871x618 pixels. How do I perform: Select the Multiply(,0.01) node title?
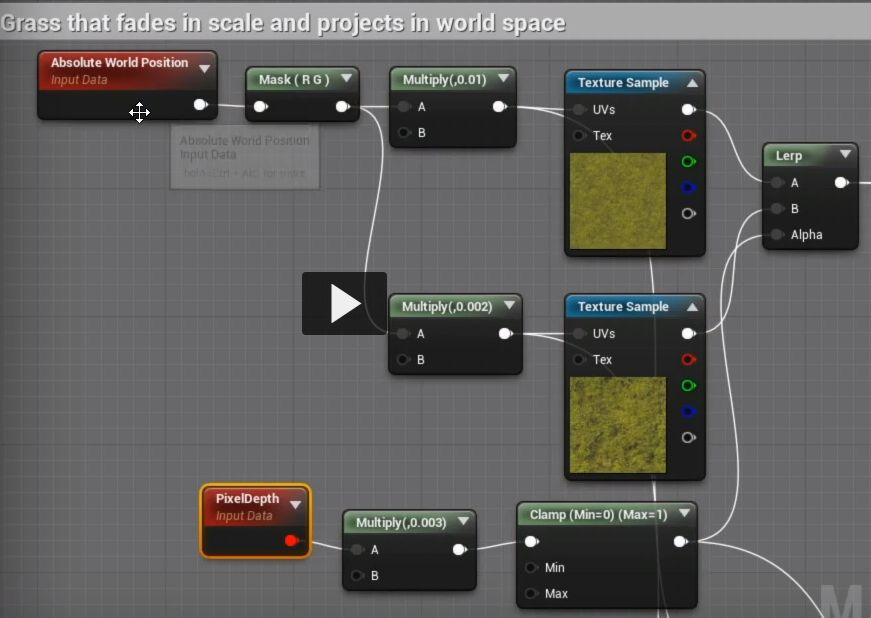pyautogui.click(x=444, y=79)
